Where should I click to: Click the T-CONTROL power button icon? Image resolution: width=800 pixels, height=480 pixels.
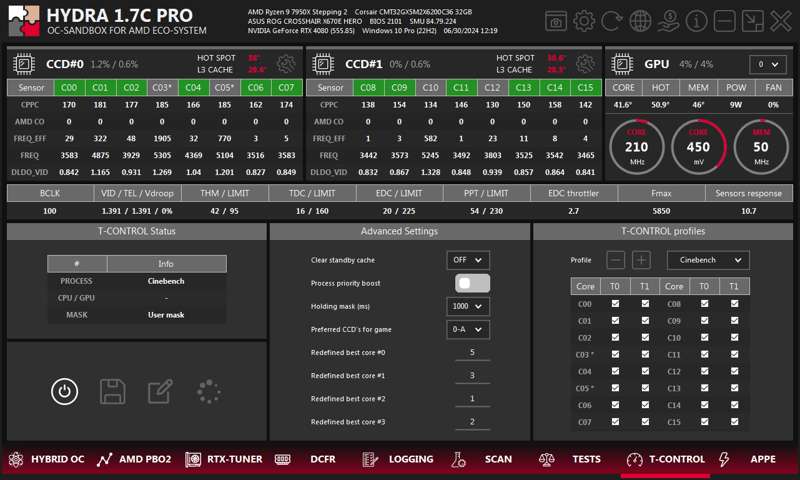pos(65,391)
